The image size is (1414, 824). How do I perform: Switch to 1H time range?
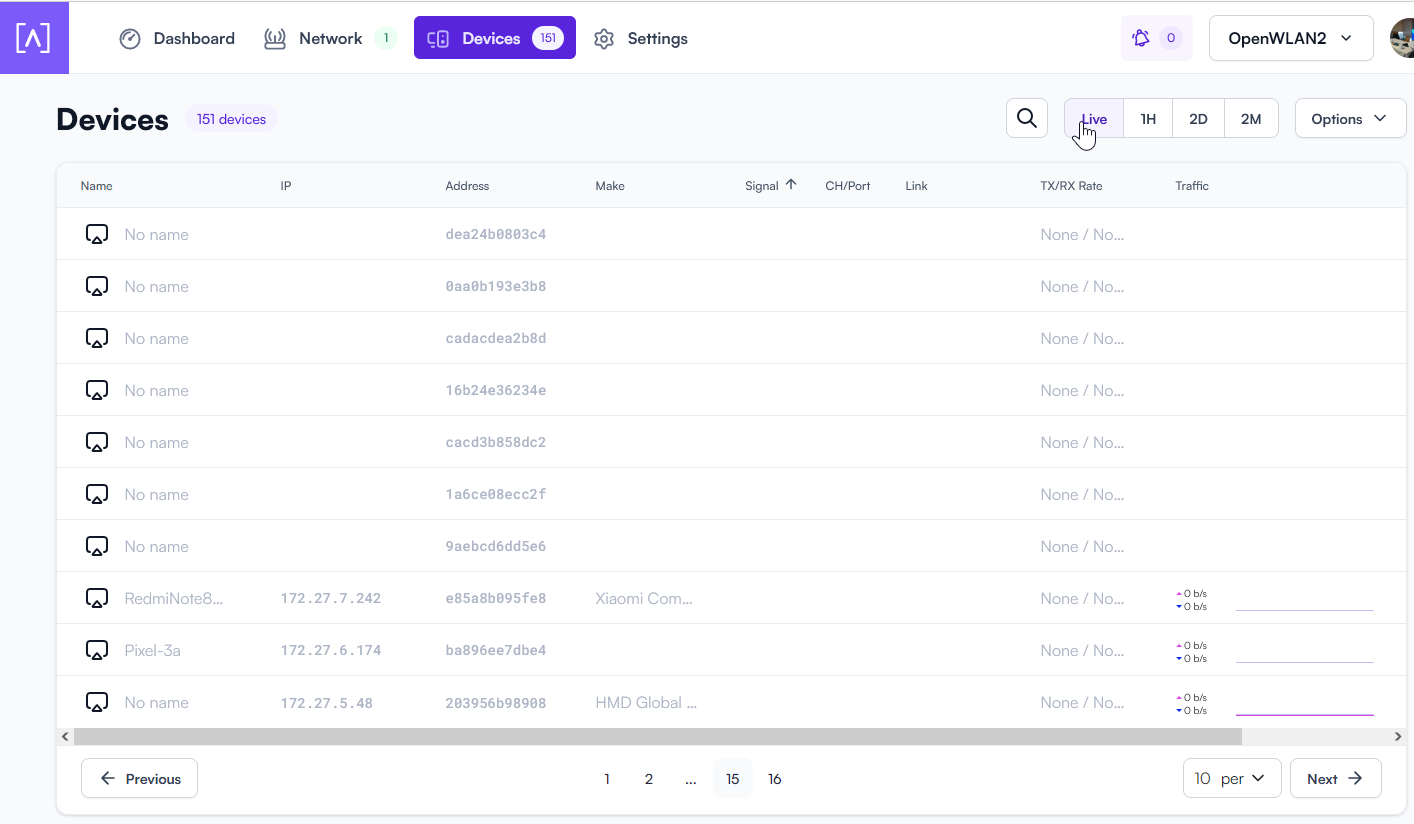[x=1148, y=118]
